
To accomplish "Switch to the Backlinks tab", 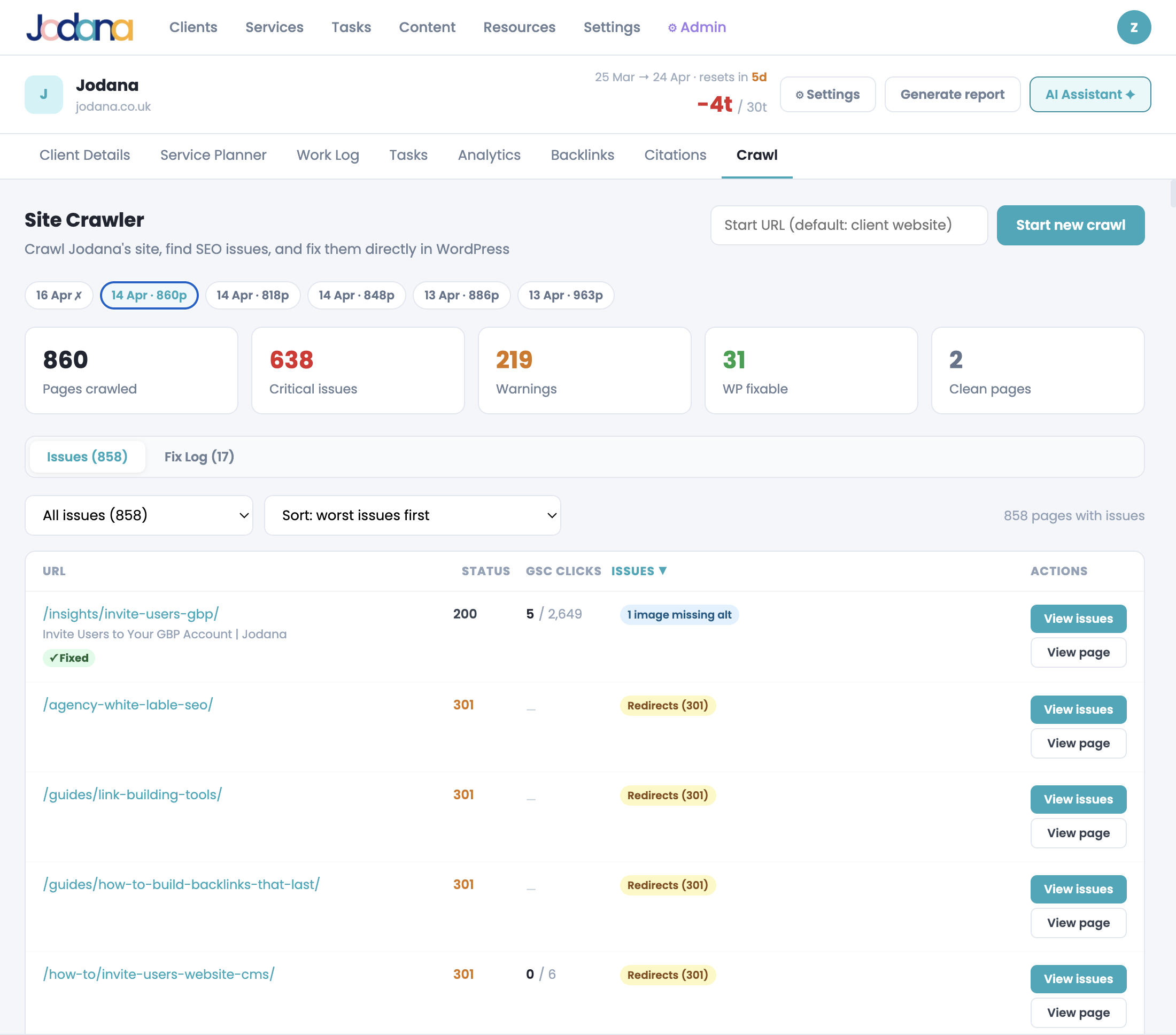I will click(582, 155).
